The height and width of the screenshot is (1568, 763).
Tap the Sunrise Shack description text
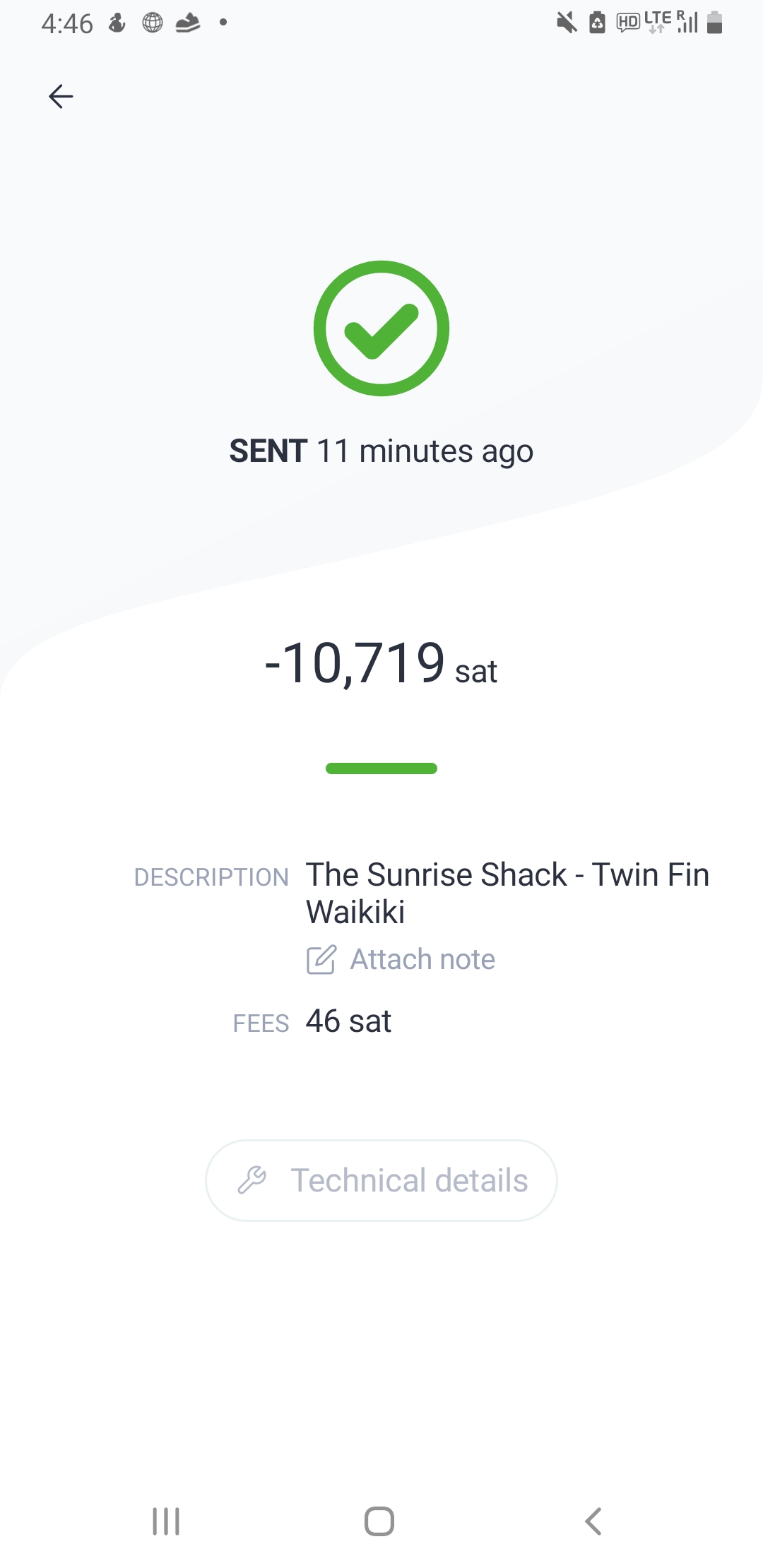507,893
